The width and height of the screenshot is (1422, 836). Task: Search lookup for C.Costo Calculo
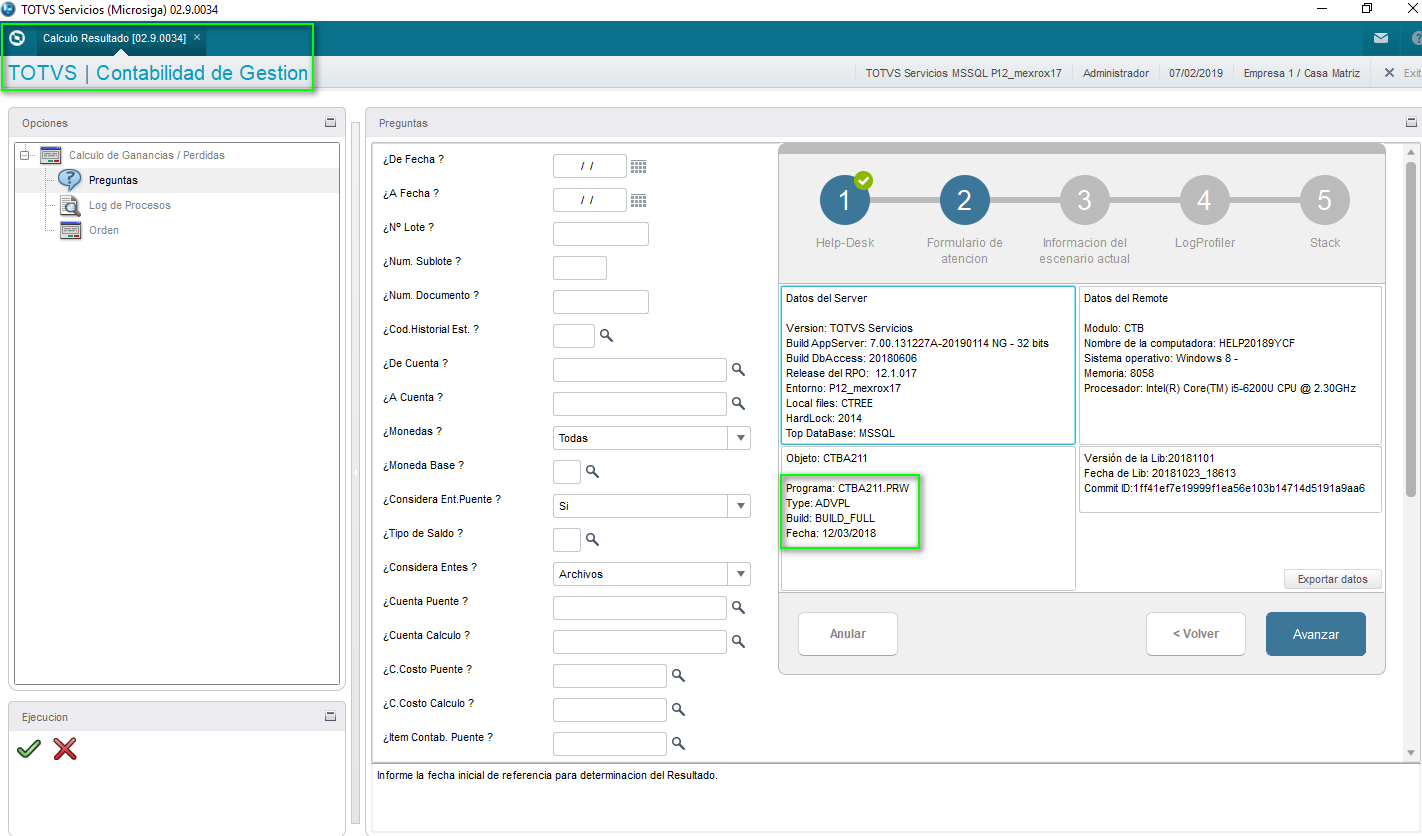(x=678, y=710)
